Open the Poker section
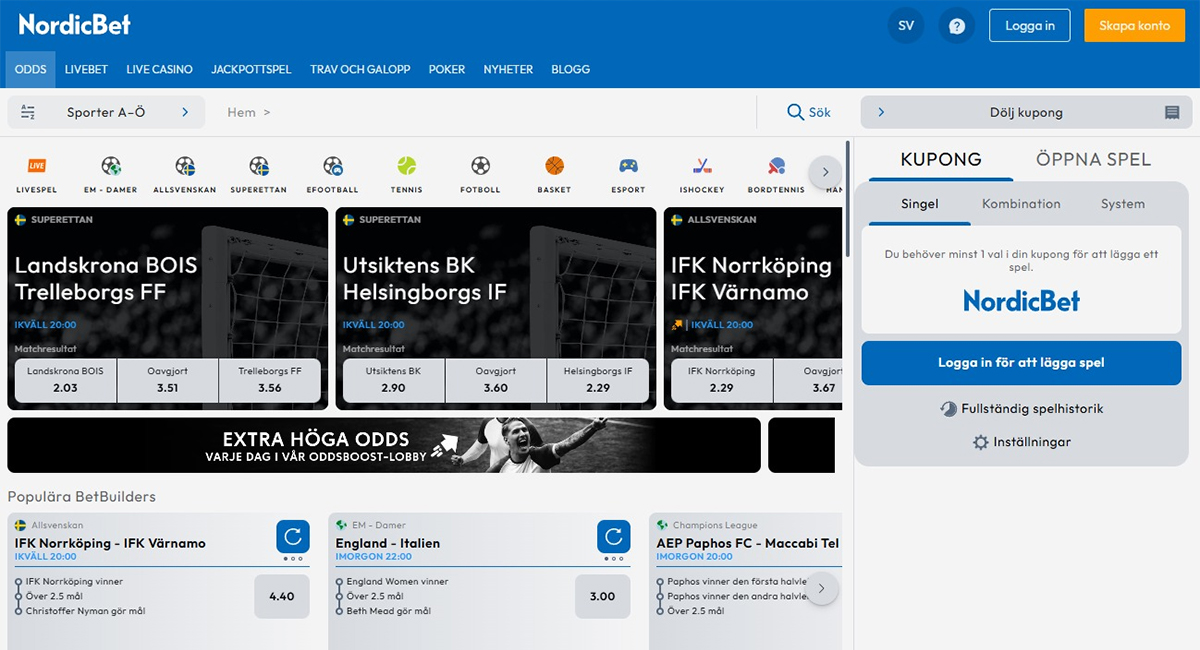1200x650 pixels. click(447, 70)
